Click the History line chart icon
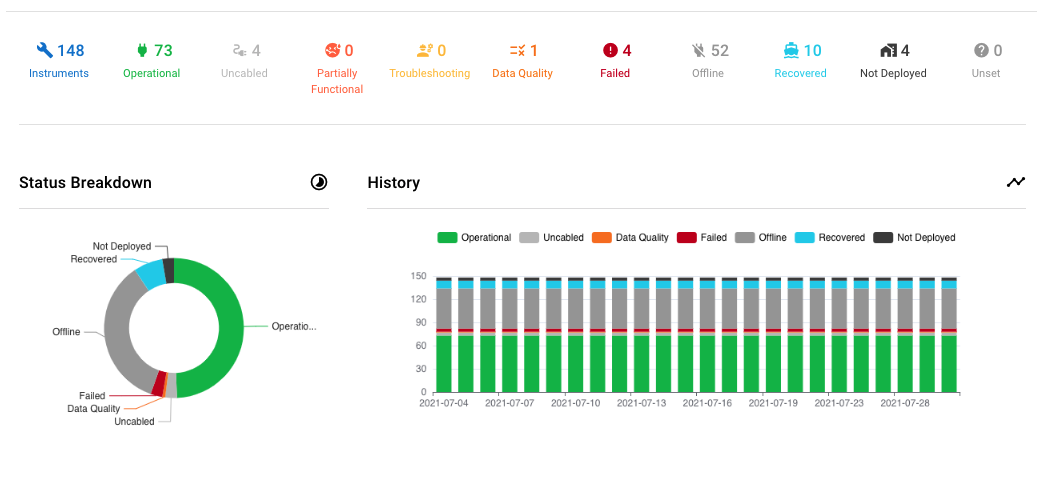The height and width of the screenshot is (493, 1037). [1016, 182]
